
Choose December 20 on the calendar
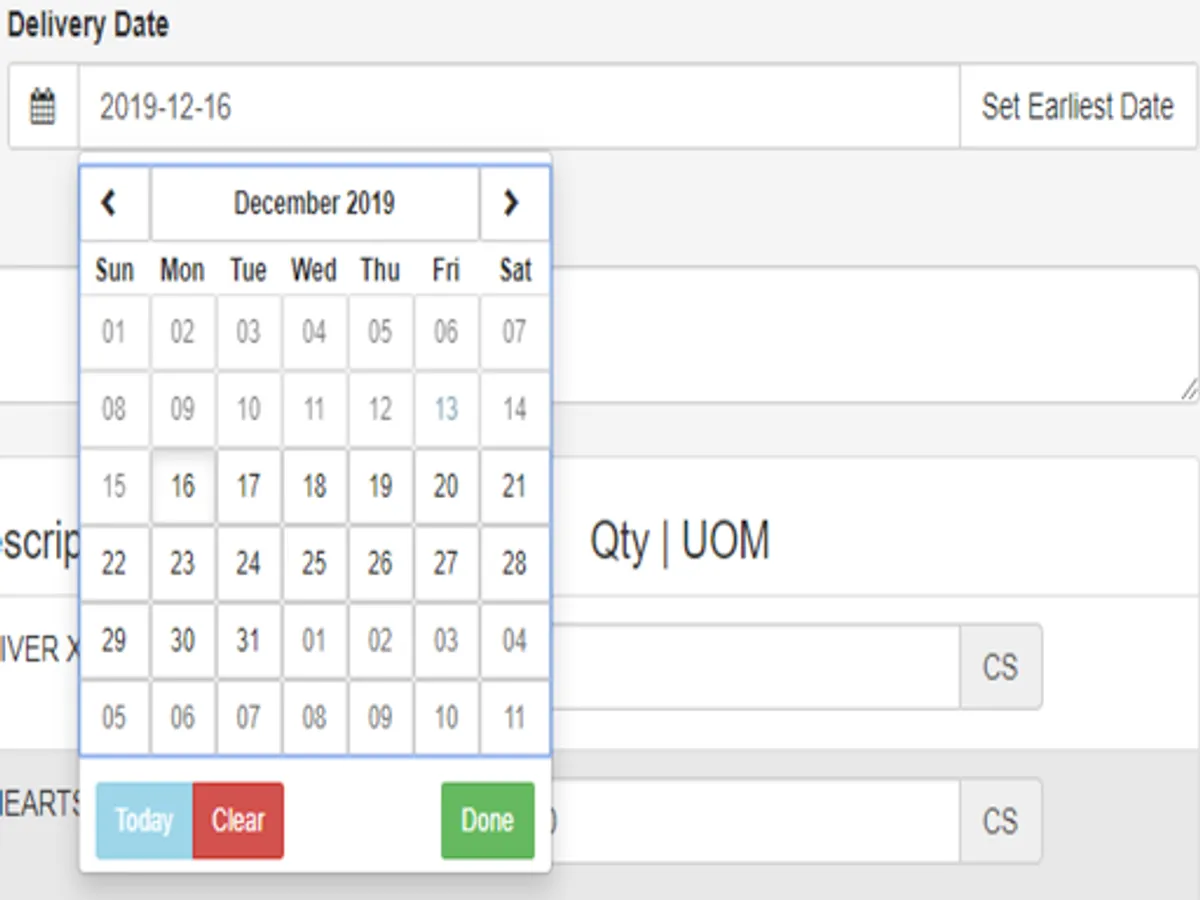click(446, 487)
